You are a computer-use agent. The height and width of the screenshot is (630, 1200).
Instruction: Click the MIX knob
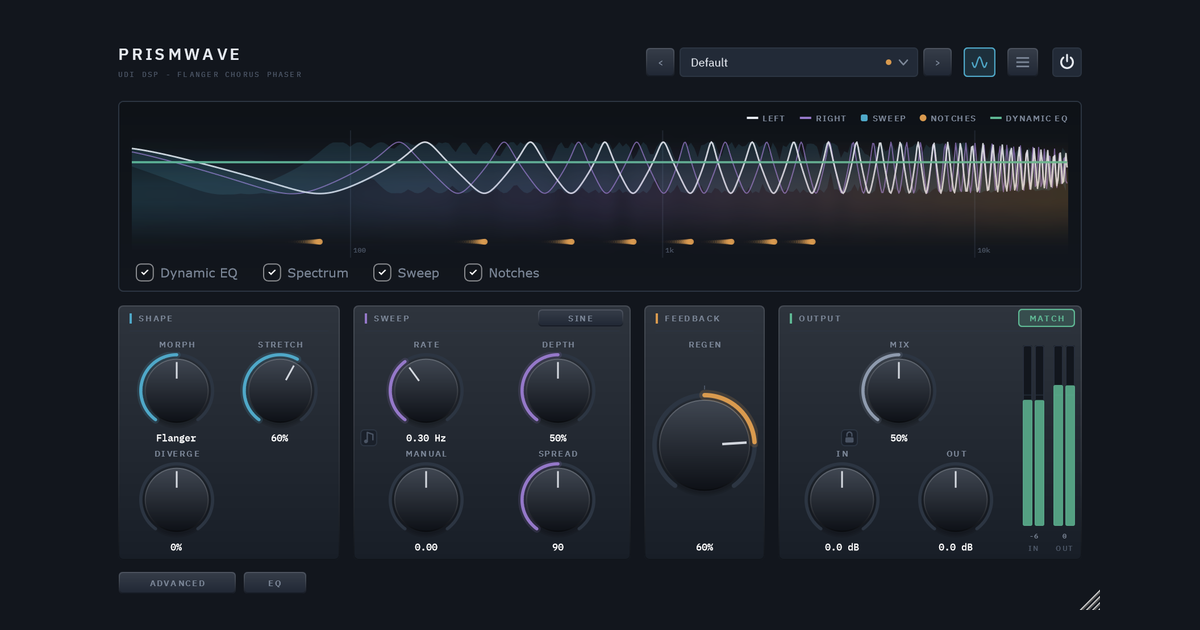click(x=899, y=390)
